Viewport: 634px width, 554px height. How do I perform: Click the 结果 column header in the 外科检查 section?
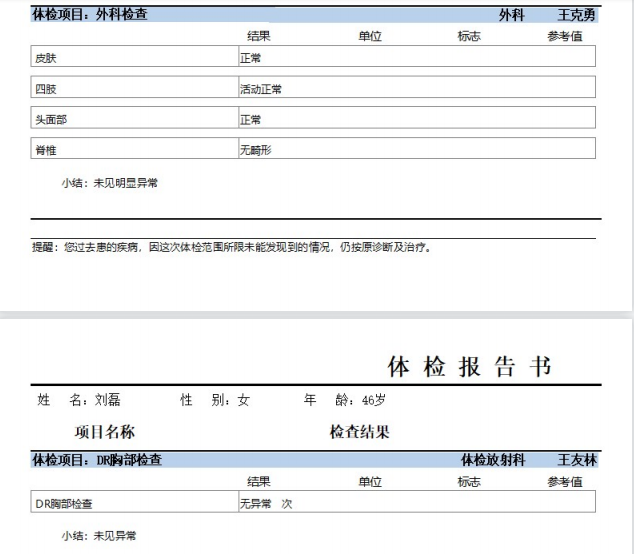(259, 36)
